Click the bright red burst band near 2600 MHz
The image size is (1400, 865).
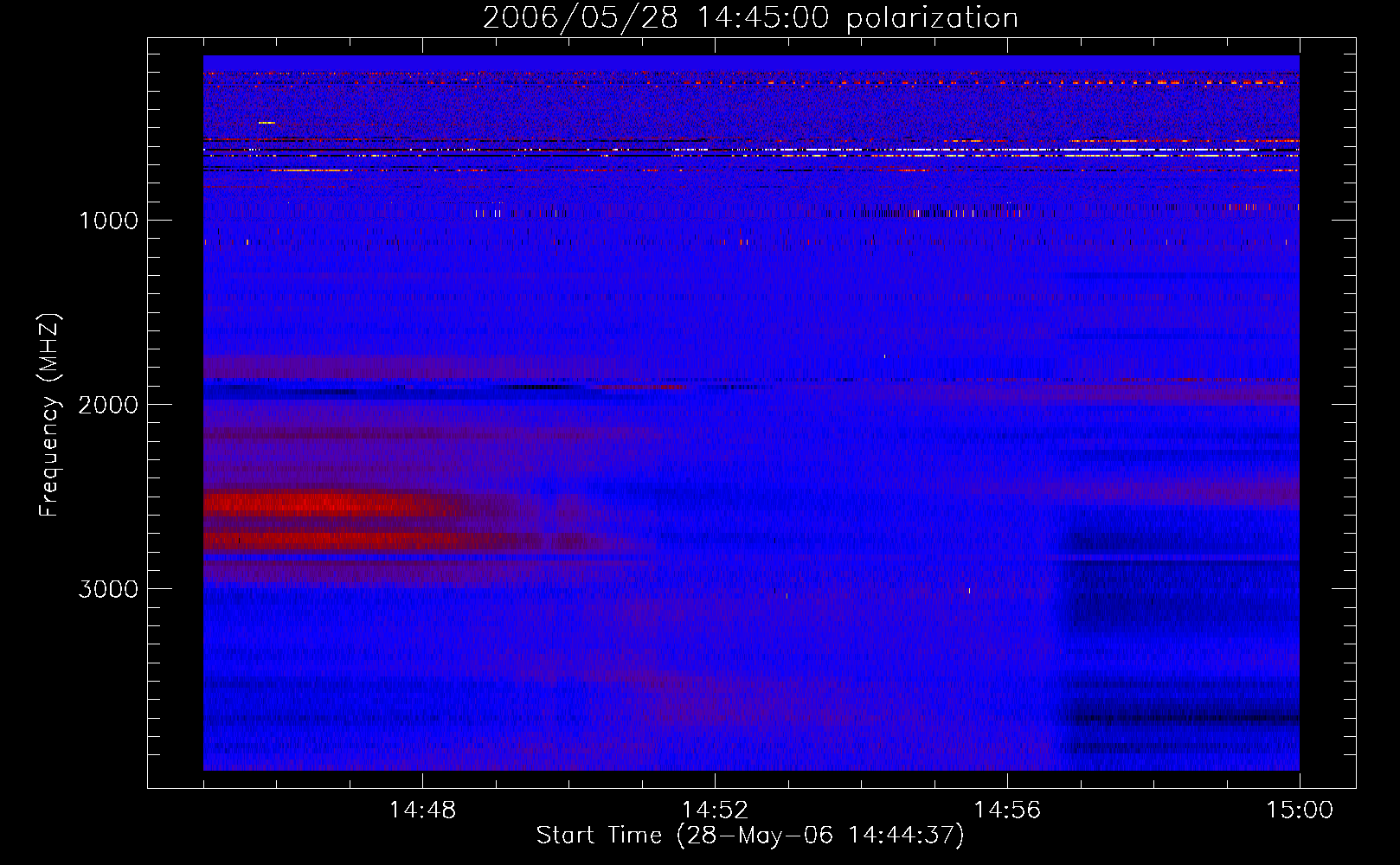tap(337, 503)
